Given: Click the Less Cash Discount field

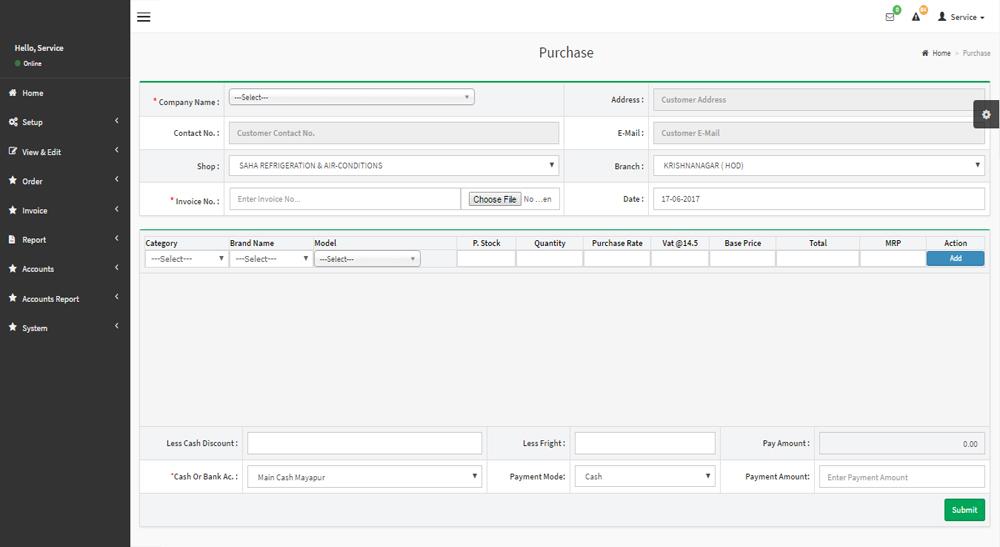Looking at the screenshot, I should point(364,443).
